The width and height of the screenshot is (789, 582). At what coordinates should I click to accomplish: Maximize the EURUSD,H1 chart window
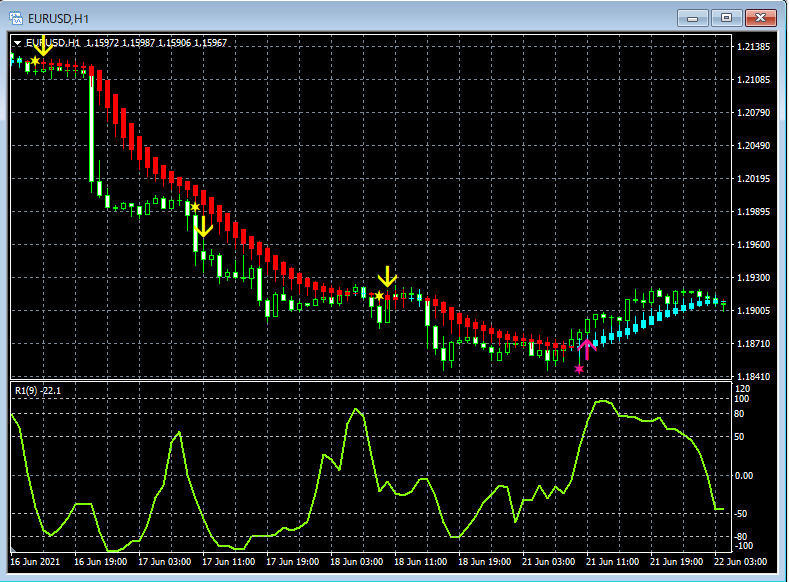click(x=726, y=19)
